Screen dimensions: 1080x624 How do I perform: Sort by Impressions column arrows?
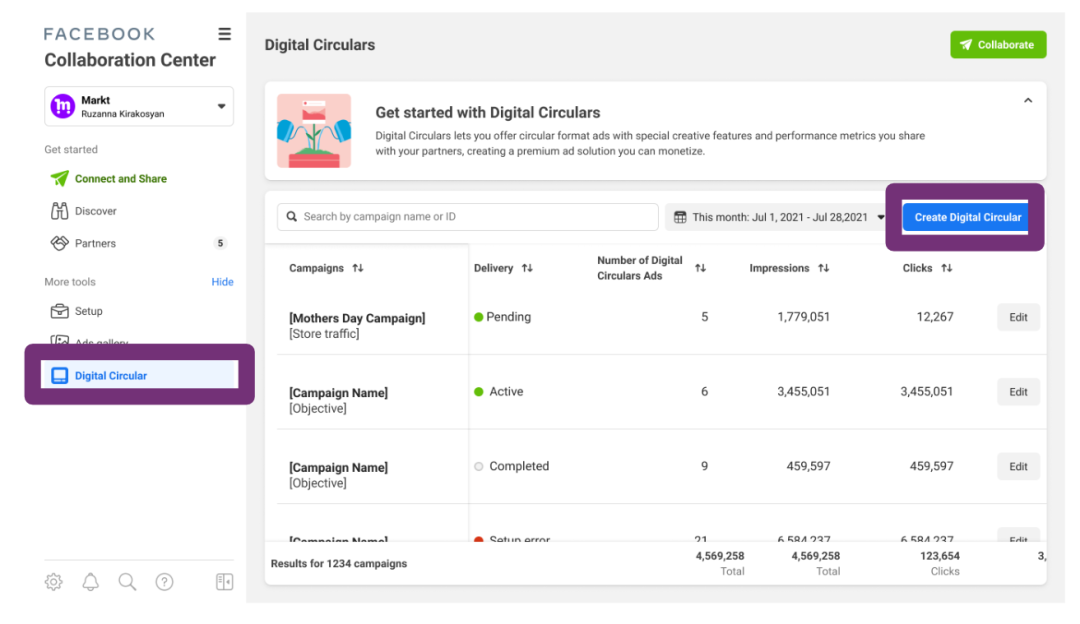[823, 268]
